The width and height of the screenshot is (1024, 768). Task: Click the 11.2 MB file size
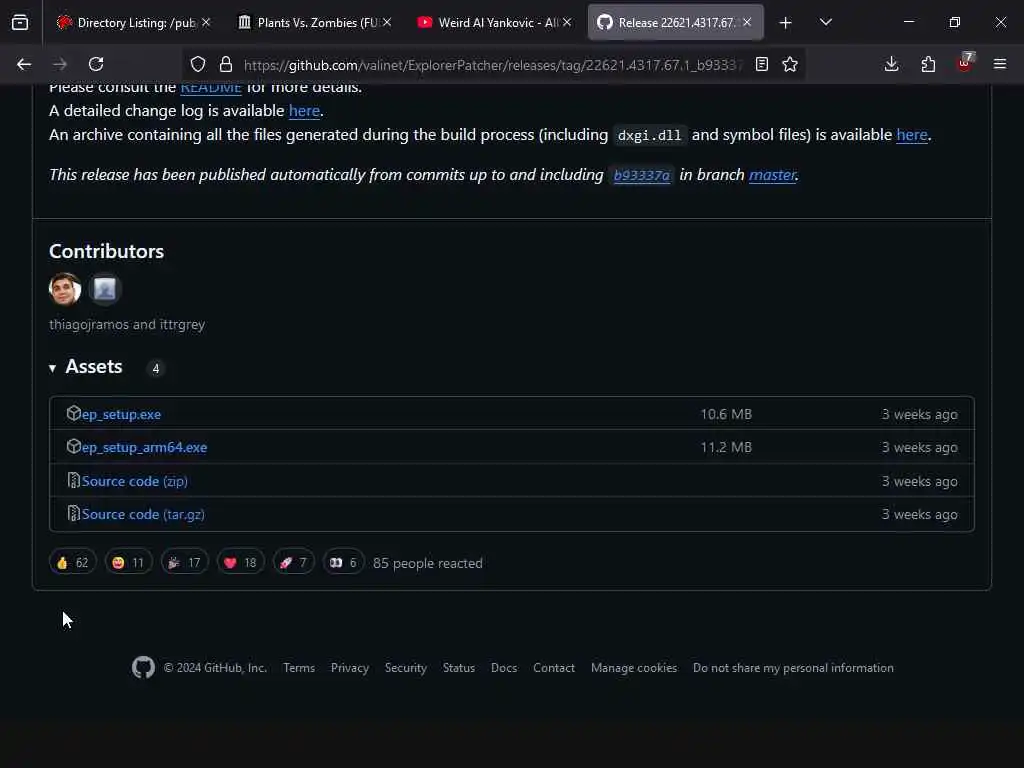click(x=726, y=447)
